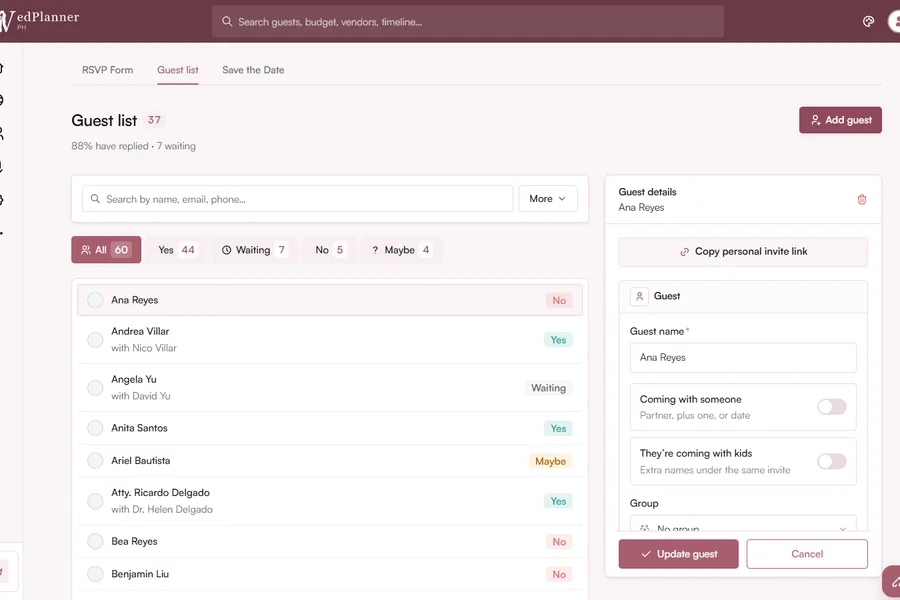
Task: Click the theme palette icon in header
Action: [x=868, y=22]
